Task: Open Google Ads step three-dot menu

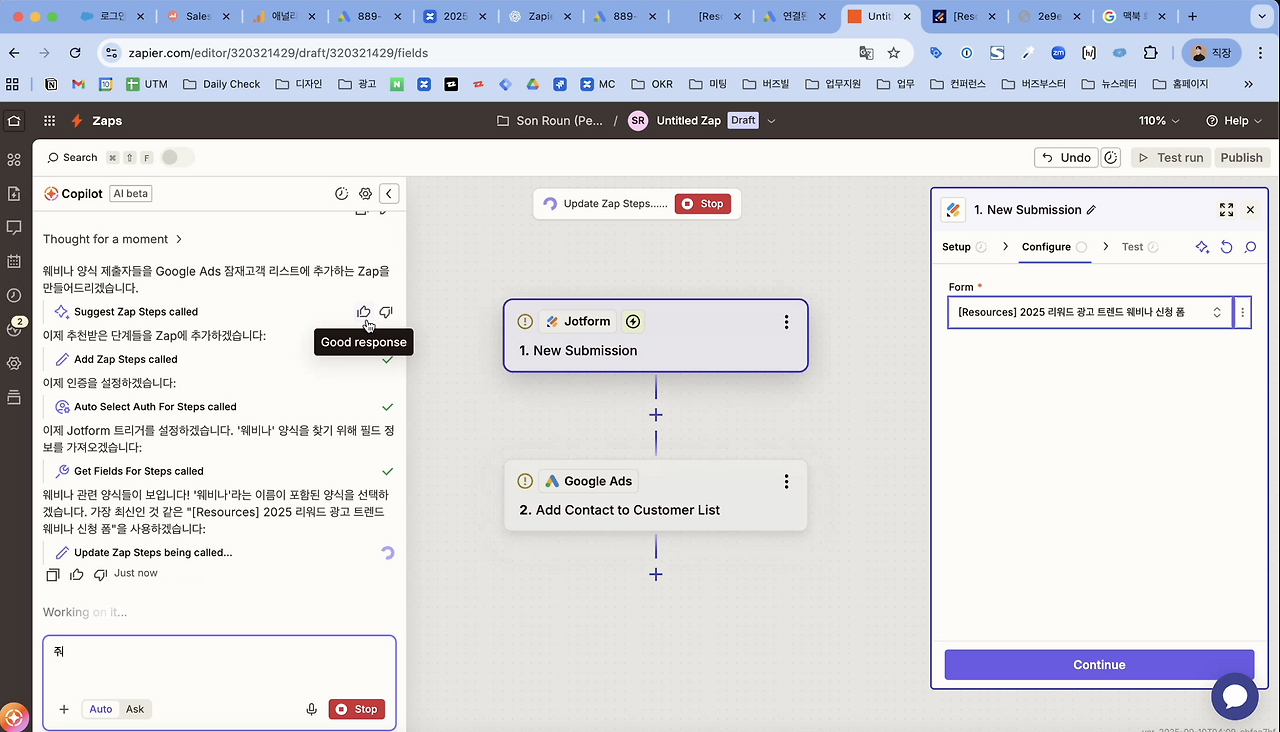Action: (786, 482)
